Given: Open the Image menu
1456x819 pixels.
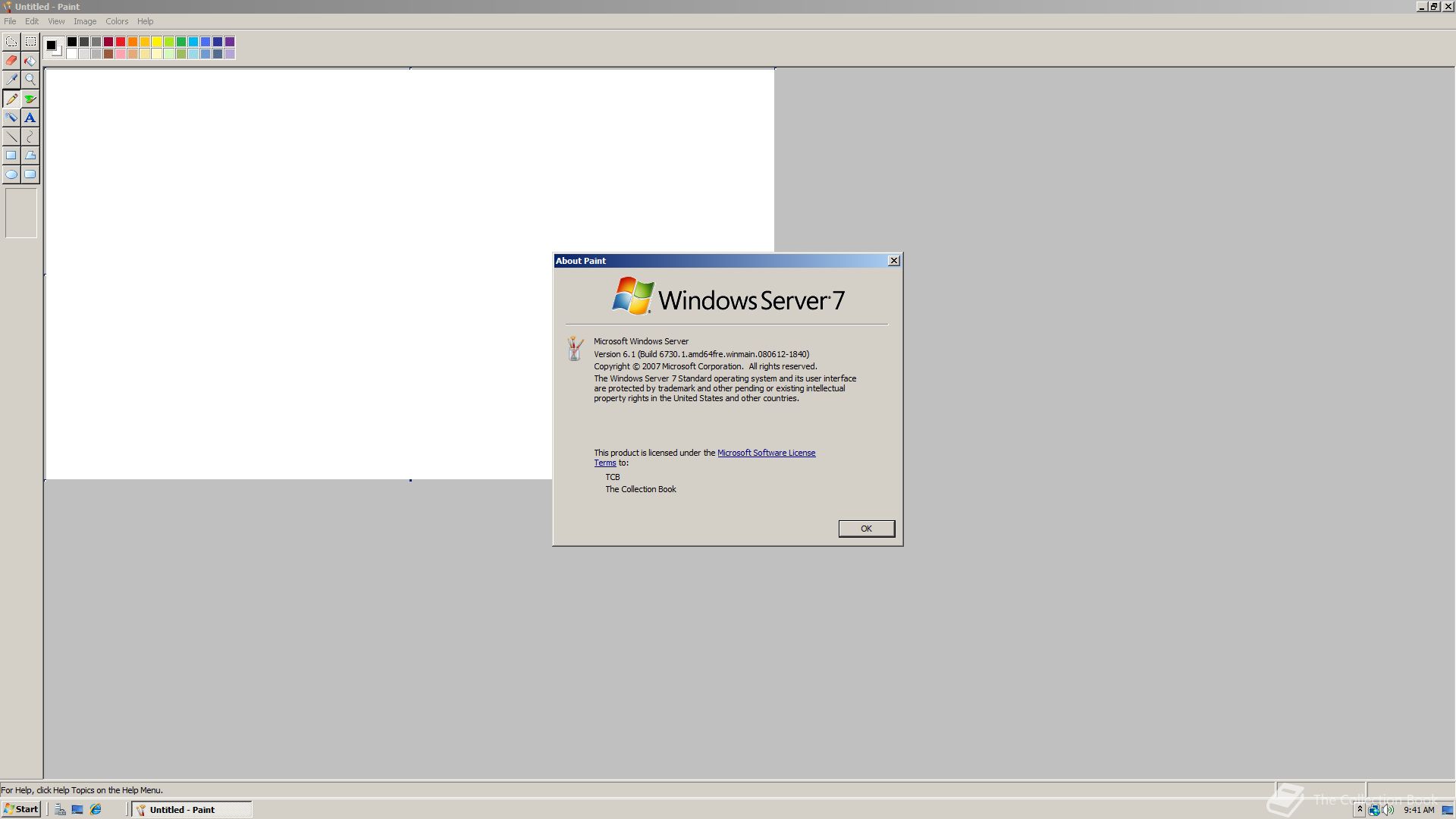Looking at the screenshot, I should click(x=85, y=21).
